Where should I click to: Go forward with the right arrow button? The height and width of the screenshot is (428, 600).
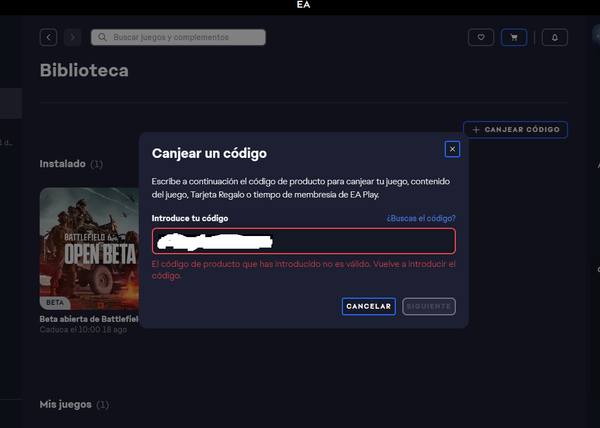(73, 37)
